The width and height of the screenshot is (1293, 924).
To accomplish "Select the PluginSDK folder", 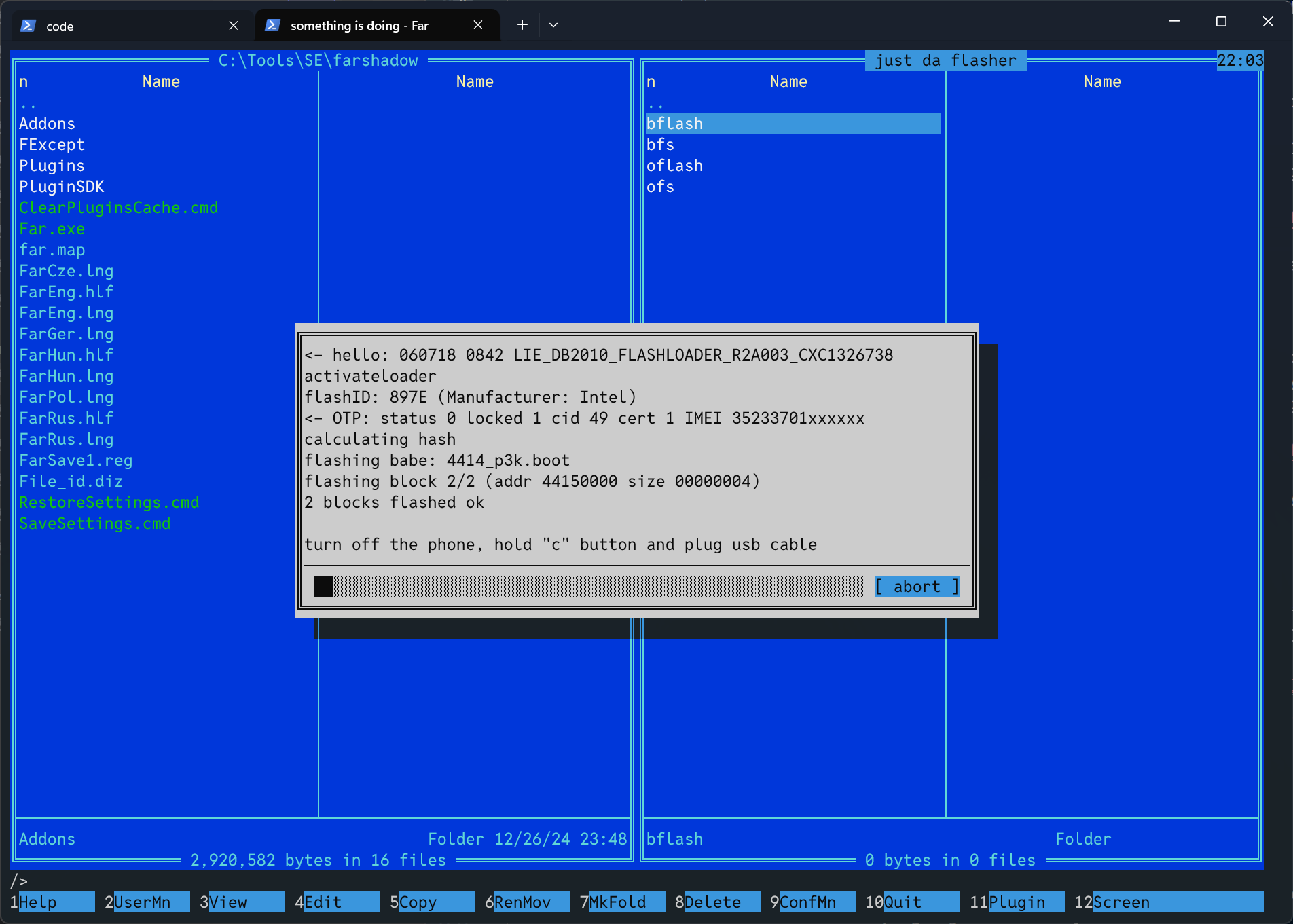I will coord(61,187).
